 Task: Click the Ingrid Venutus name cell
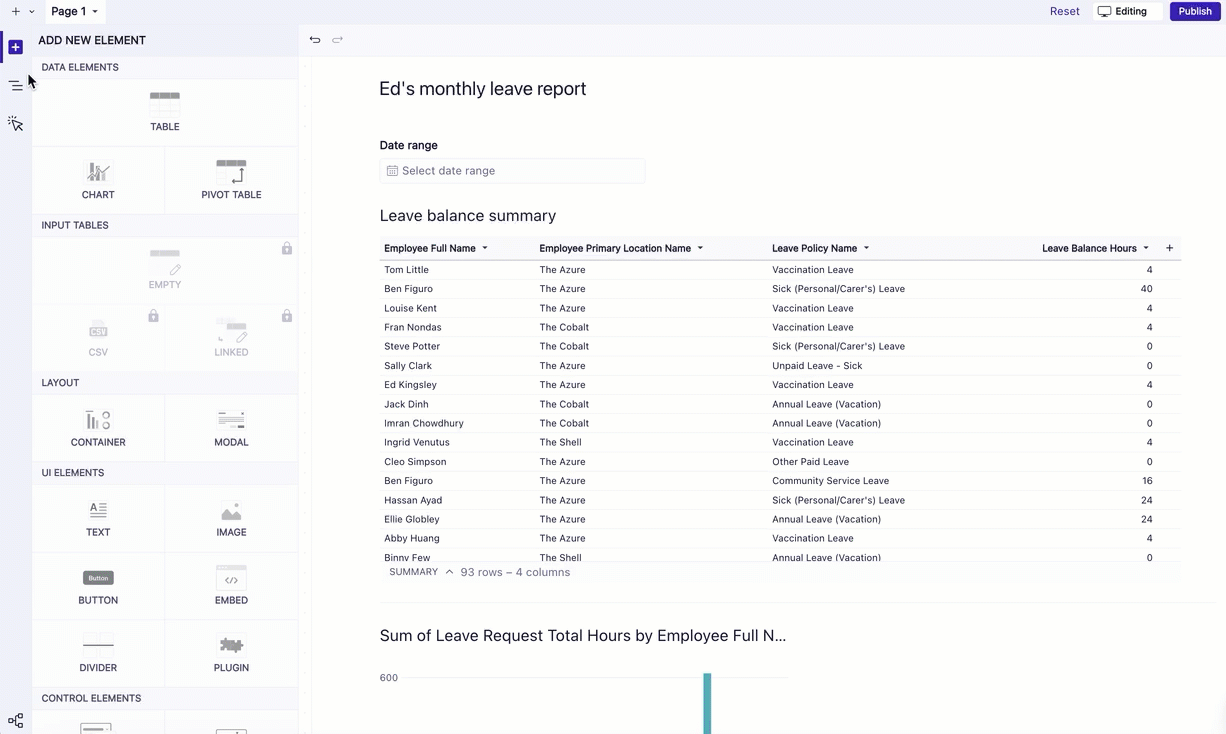pyautogui.click(x=417, y=442)
